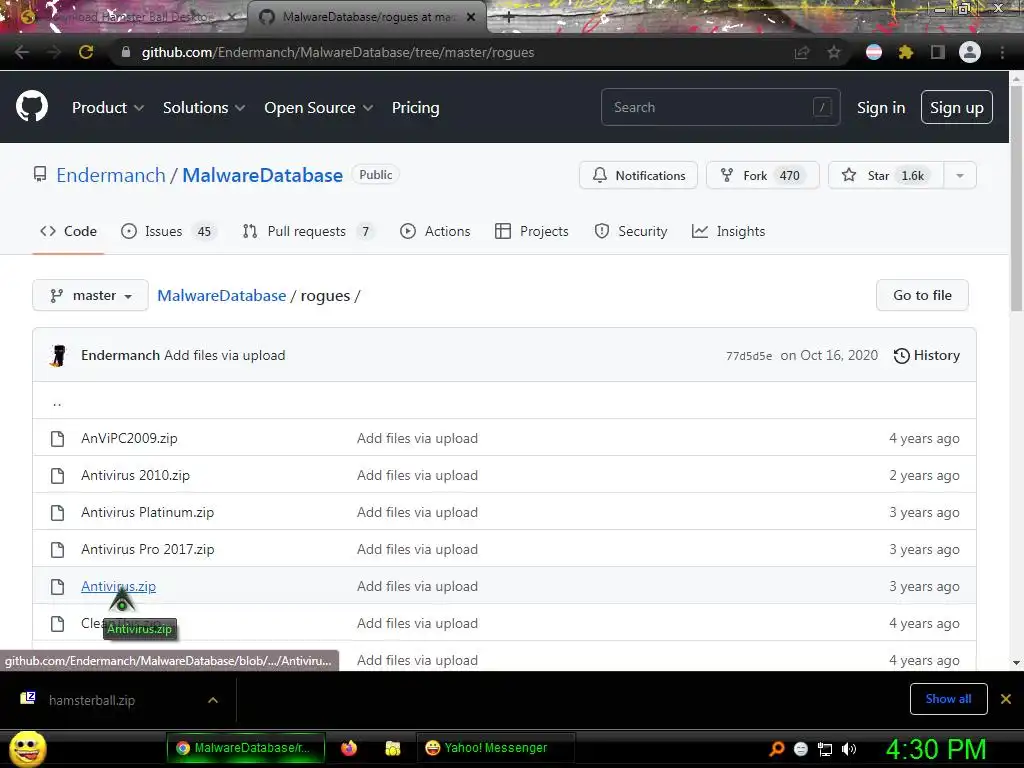Image resolution: width=1024 pixels, height=768 pixels.
Task: Click file icon beside AnViPC2009.zip
Action: [x=57, y=438]
